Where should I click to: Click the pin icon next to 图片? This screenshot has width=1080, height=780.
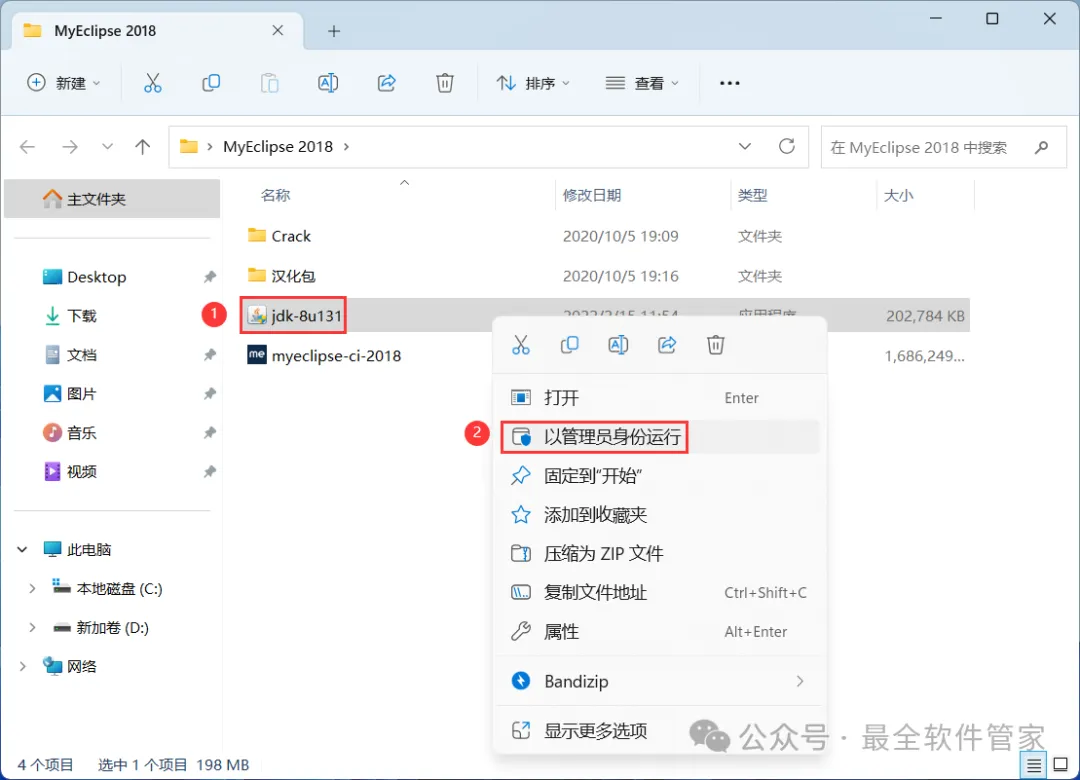point(209,393)
